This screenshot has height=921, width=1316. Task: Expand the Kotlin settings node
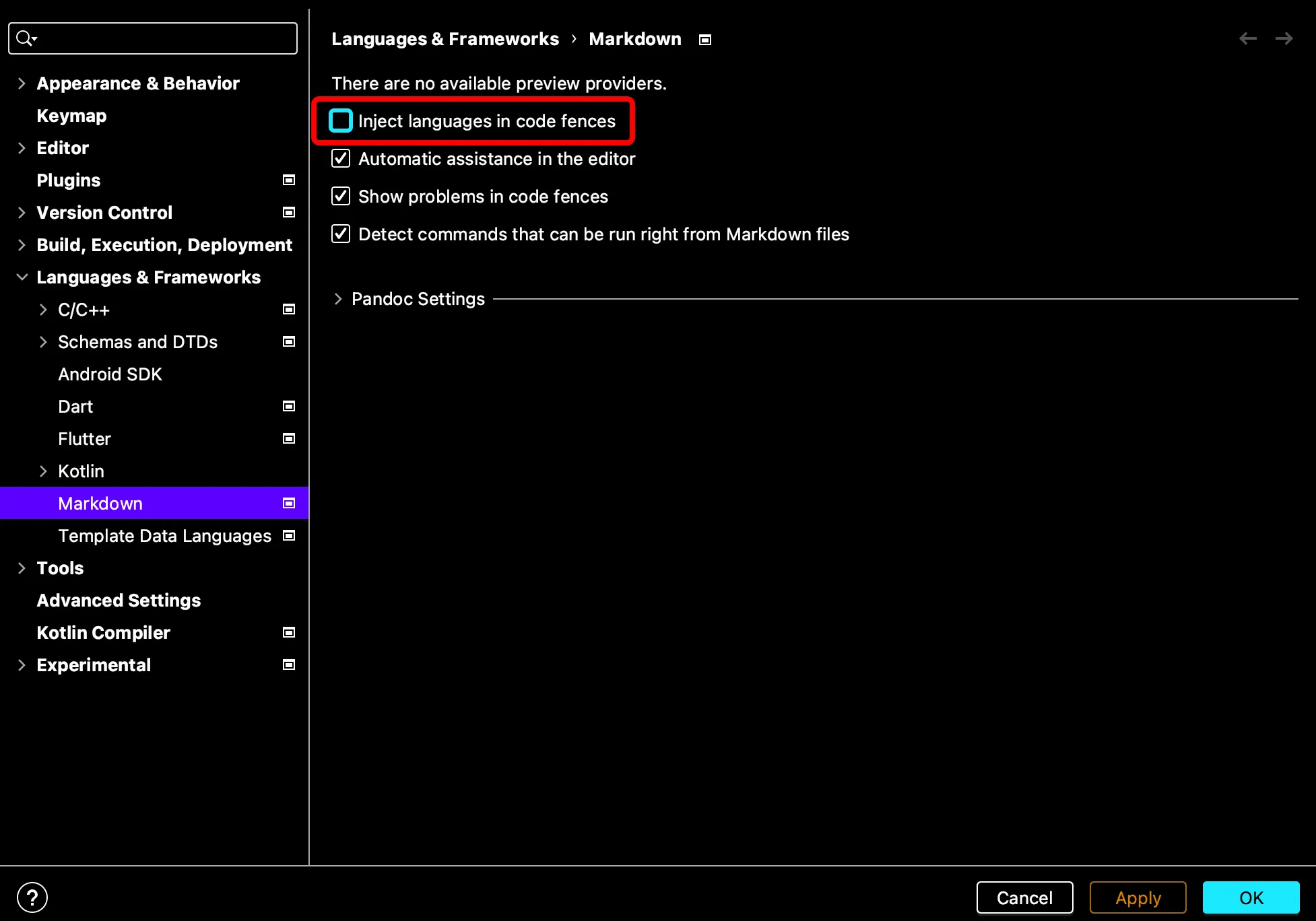43,471
